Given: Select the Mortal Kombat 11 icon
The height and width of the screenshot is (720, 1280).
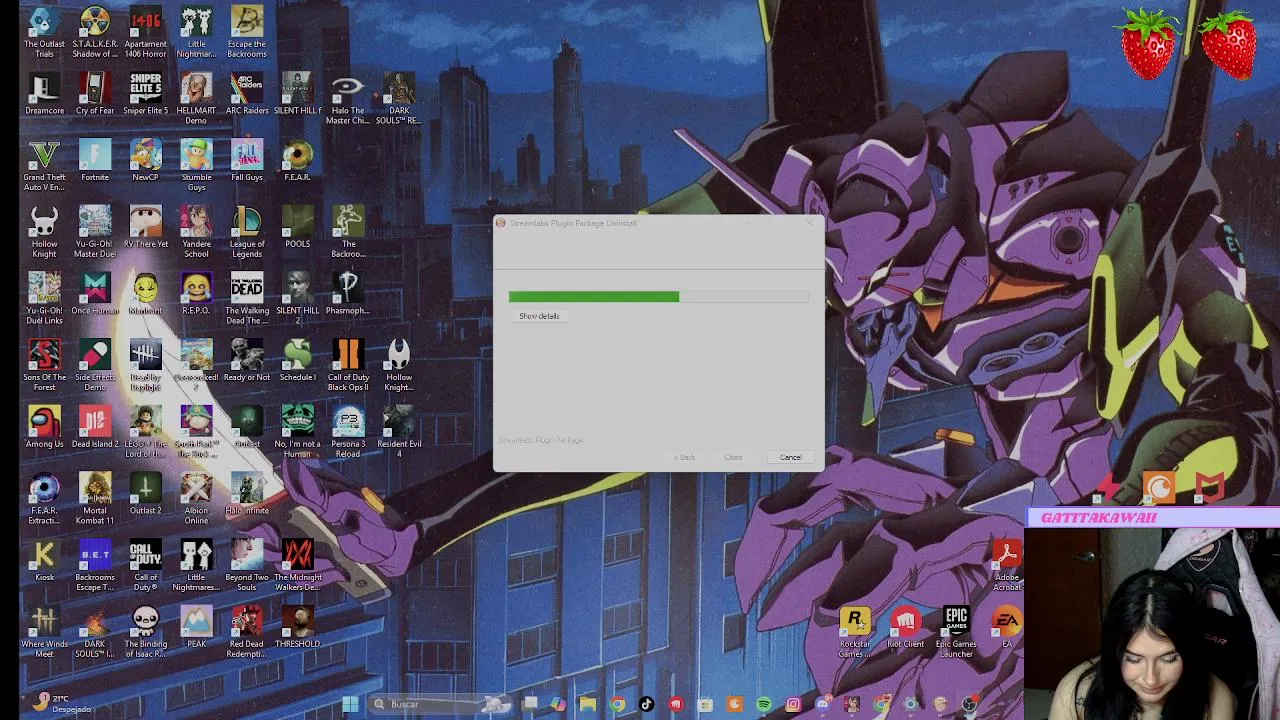Looking at the screenshot, I should coord(95,499).
